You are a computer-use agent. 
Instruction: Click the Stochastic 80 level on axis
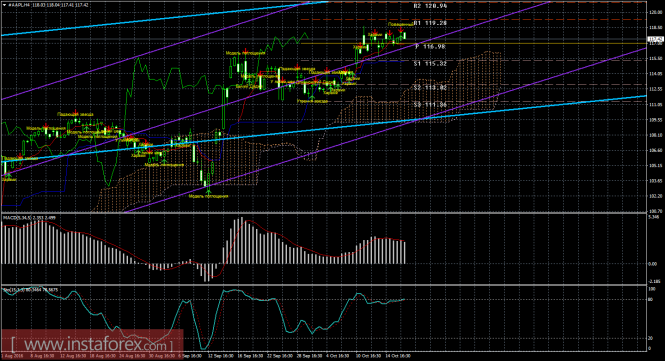click(x=651, y=299)
